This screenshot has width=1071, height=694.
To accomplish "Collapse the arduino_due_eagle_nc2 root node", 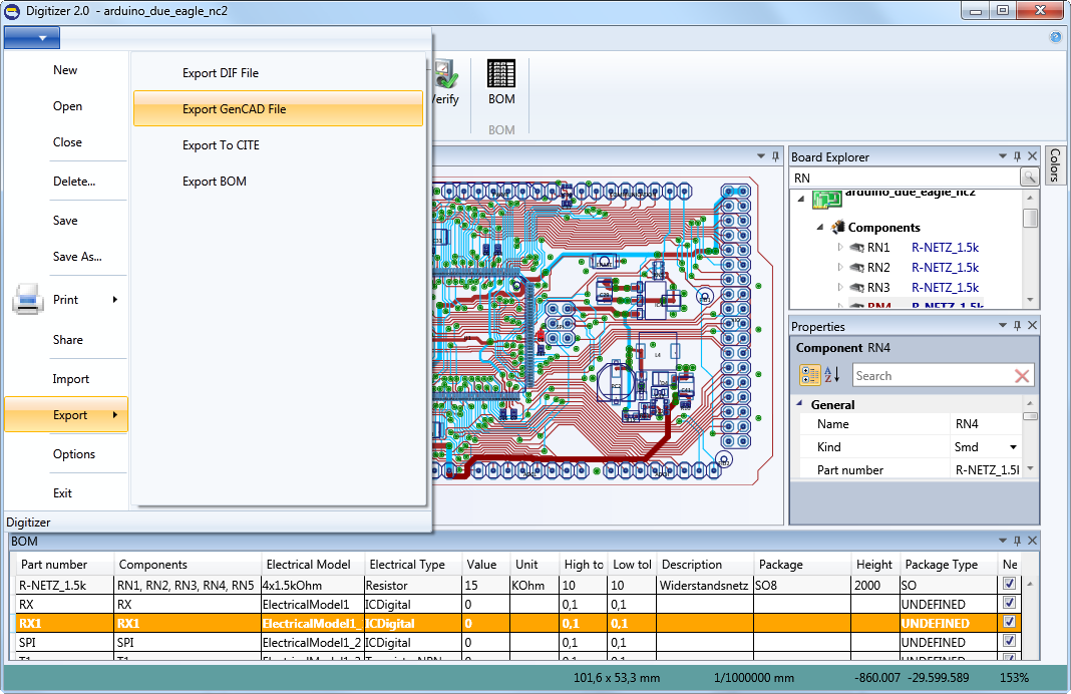I will 801,199.
